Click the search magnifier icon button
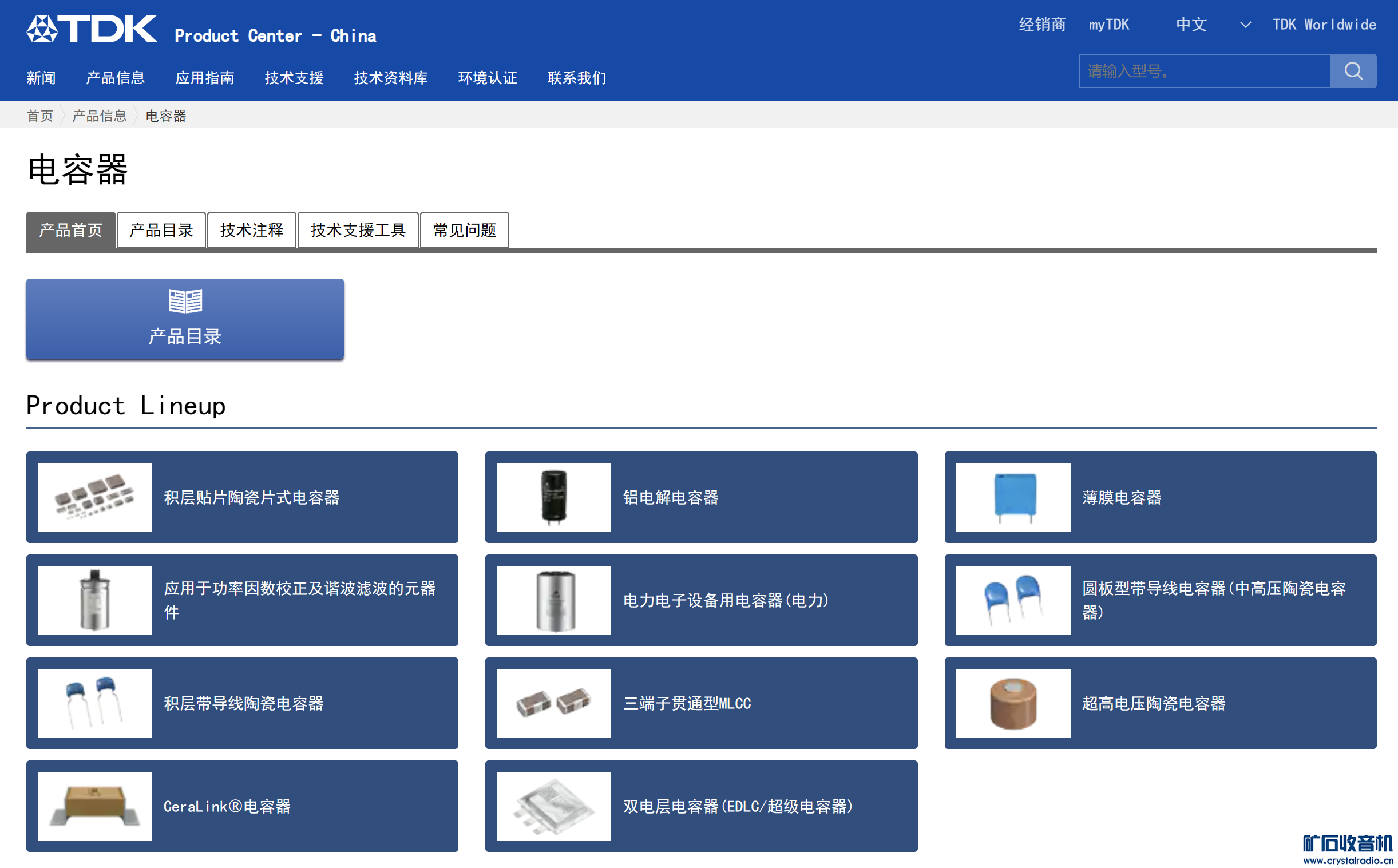This screenshot has height=868, width=1398. (1352, 71)
